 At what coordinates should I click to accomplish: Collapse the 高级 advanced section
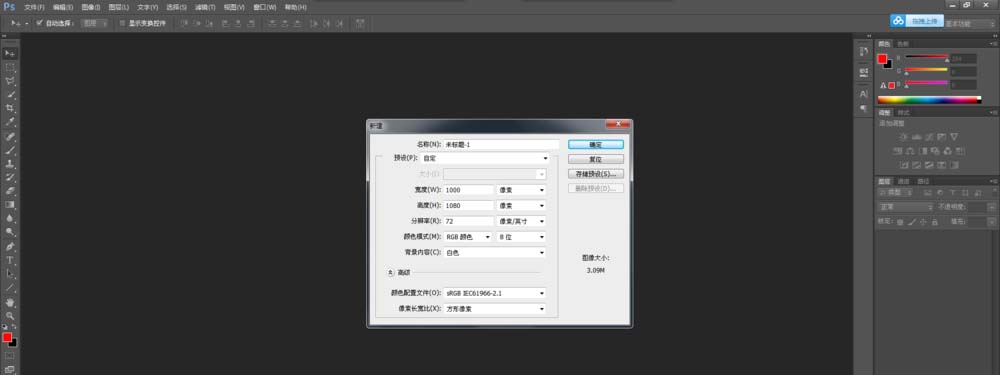(x=391, y=272)
